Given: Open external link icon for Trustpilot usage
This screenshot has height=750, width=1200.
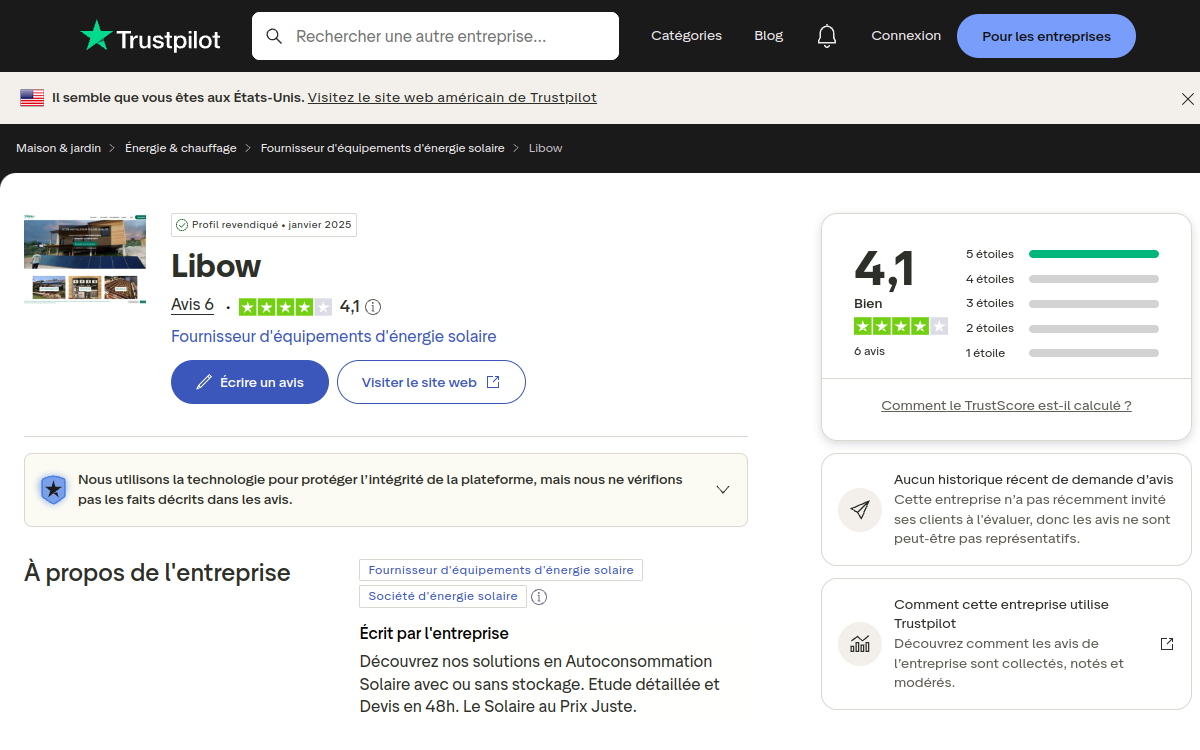Looking at the screenshot, I should pyautogui.click(x=1167, y=643).
